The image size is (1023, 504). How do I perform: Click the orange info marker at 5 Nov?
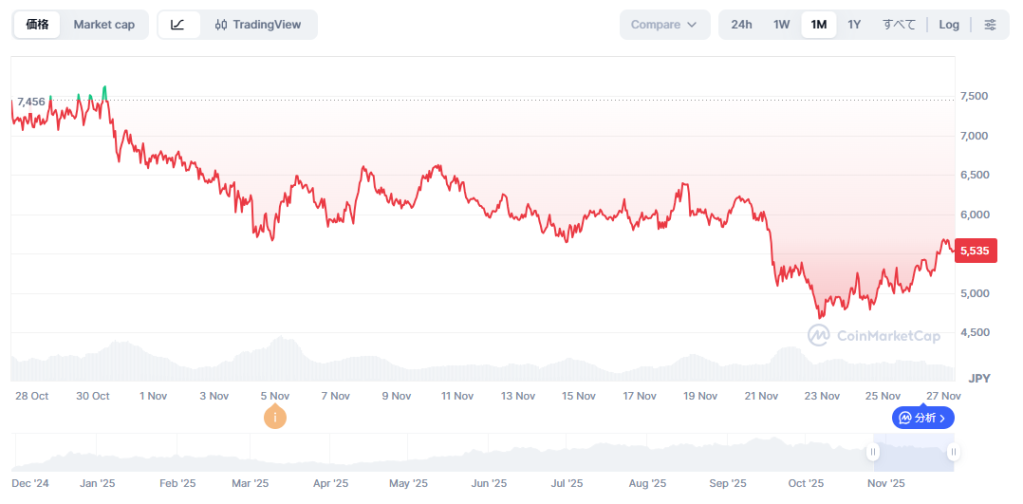click(x=275, y=417)
